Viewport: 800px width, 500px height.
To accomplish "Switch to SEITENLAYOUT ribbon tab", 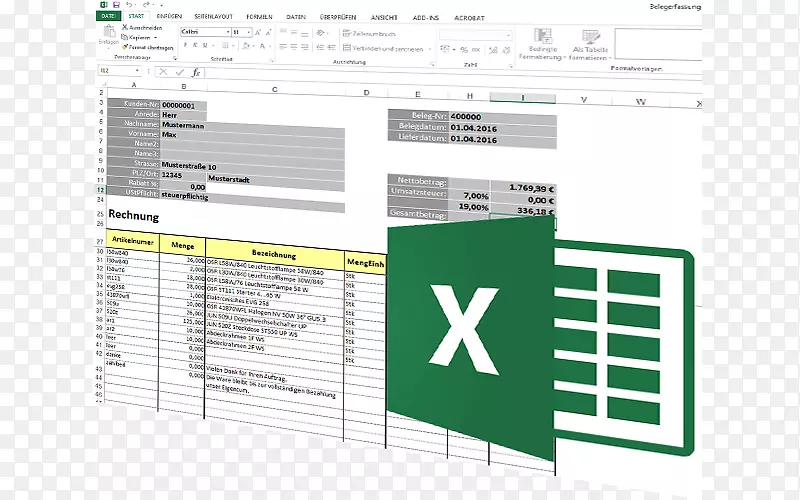I will click(213, 17).
